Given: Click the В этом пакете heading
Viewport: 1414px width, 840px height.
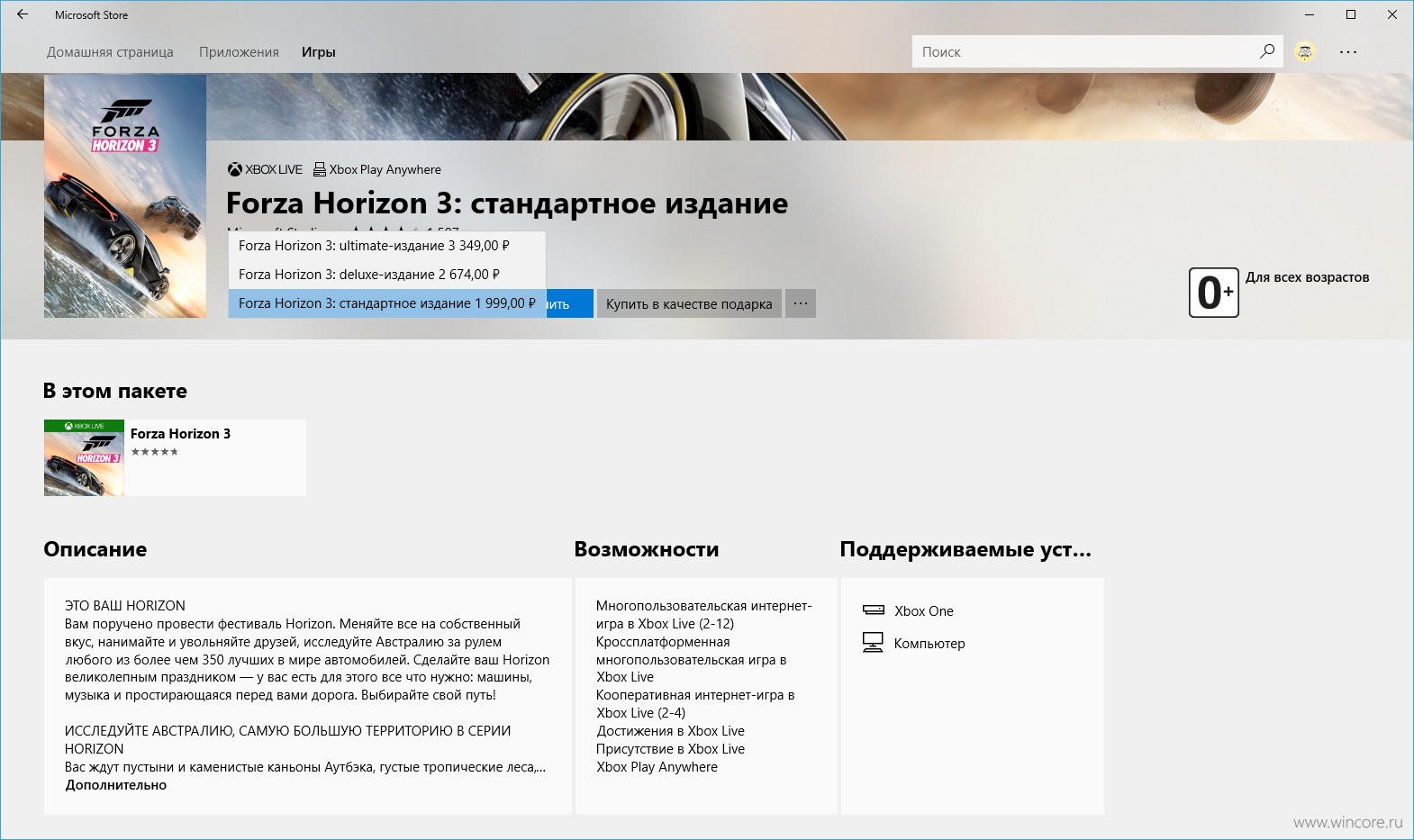Looking at the screenshot, I should pyautogui.click(x=115, y=391).
